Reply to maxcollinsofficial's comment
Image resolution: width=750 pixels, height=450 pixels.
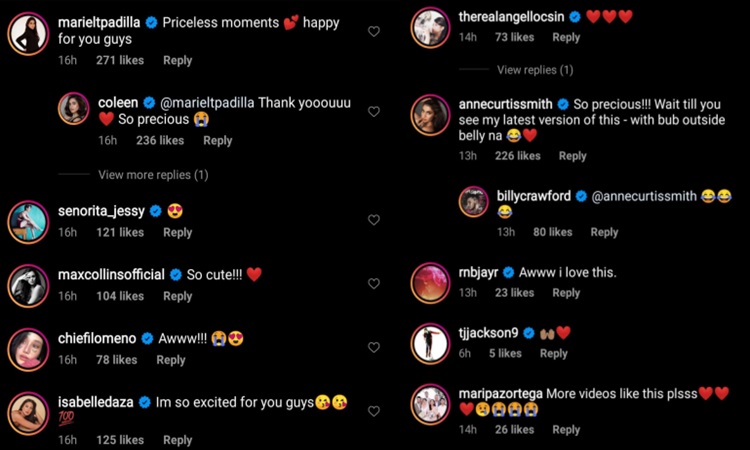click(178, 296)
